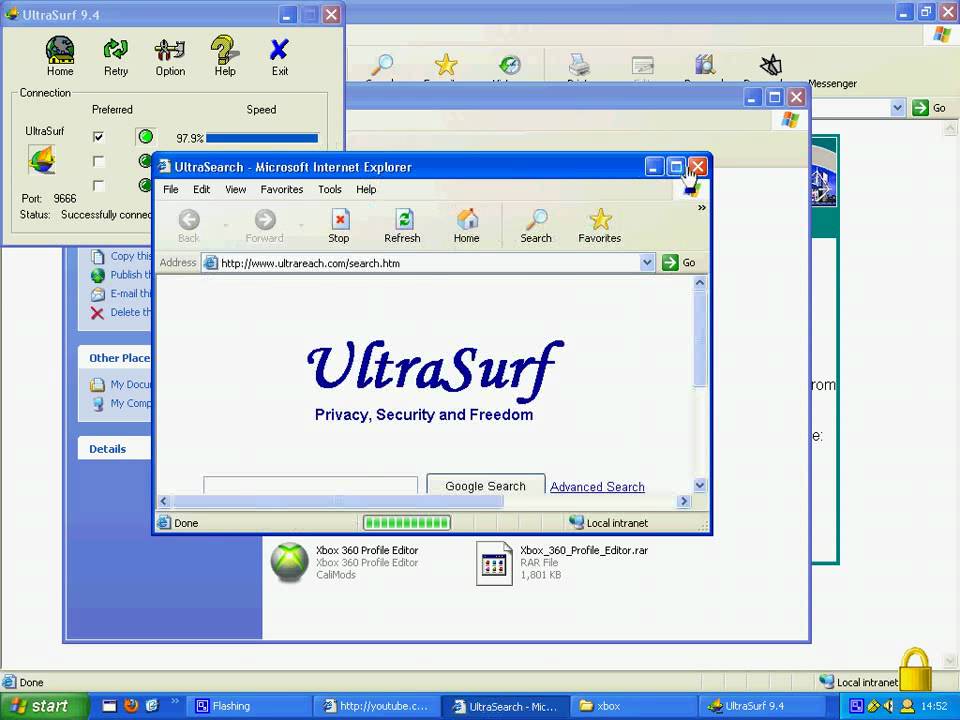Image resolution: width=960 pixels, height=720 pixels.
Task: Open Forward history dropdown arrow in UltraSearch
Action: [x=301, y=225]
